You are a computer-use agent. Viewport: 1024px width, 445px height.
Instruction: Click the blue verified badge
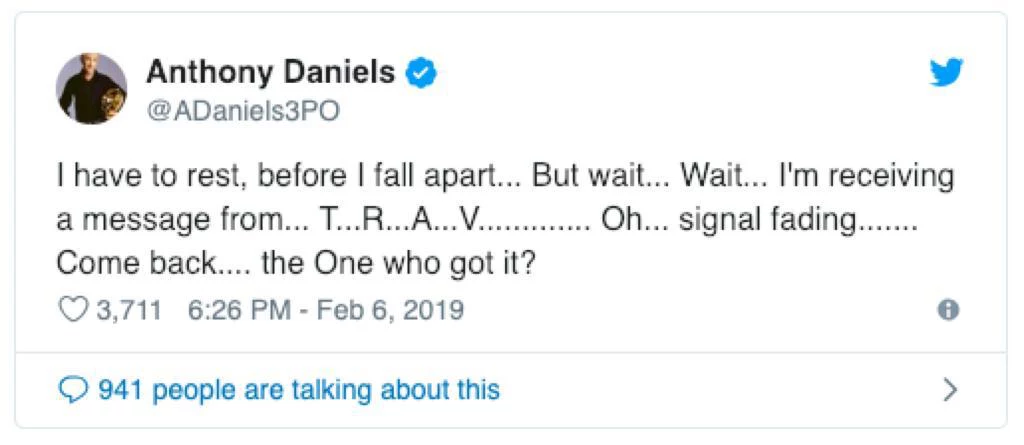coord(422,73)
